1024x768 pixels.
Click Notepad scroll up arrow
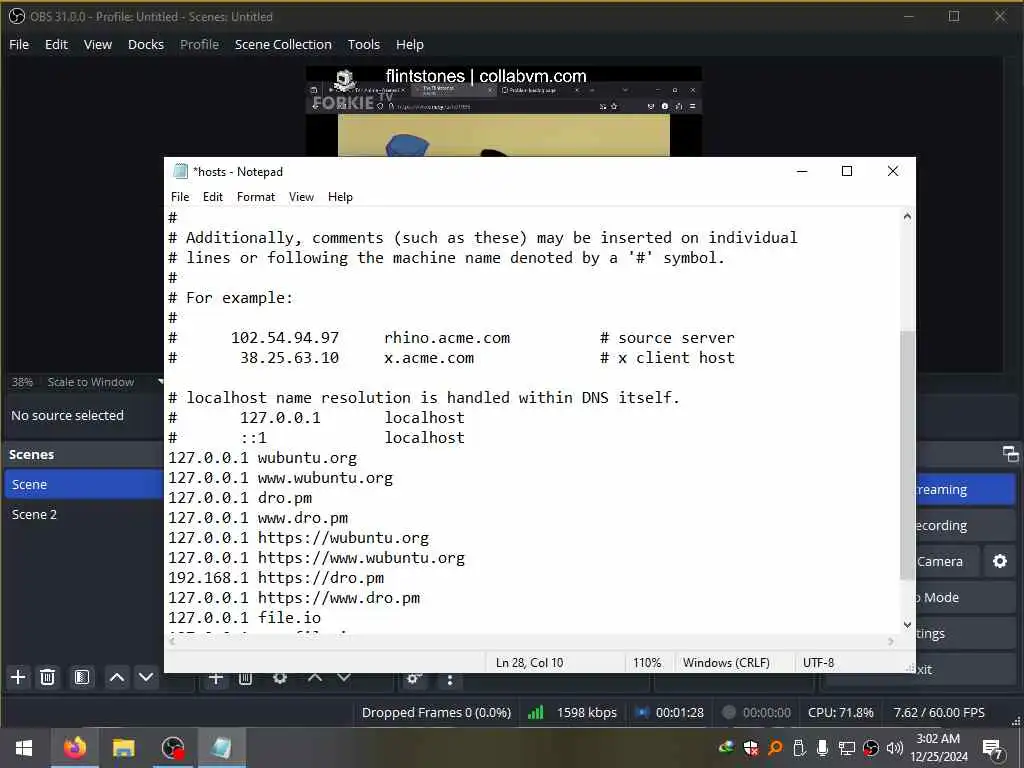coord(906,216)
